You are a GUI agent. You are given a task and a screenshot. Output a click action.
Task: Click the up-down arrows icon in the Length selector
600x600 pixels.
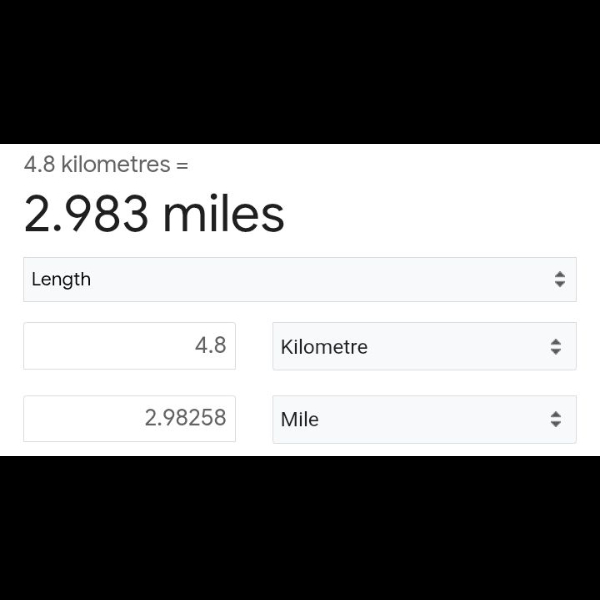coord(559,280)
